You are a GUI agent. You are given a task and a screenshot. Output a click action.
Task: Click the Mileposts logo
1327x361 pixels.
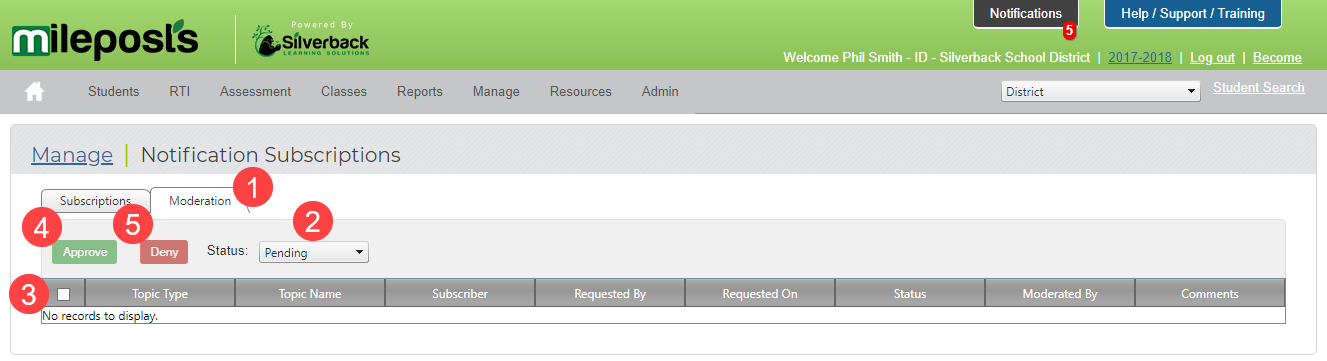tap(105, 41)
